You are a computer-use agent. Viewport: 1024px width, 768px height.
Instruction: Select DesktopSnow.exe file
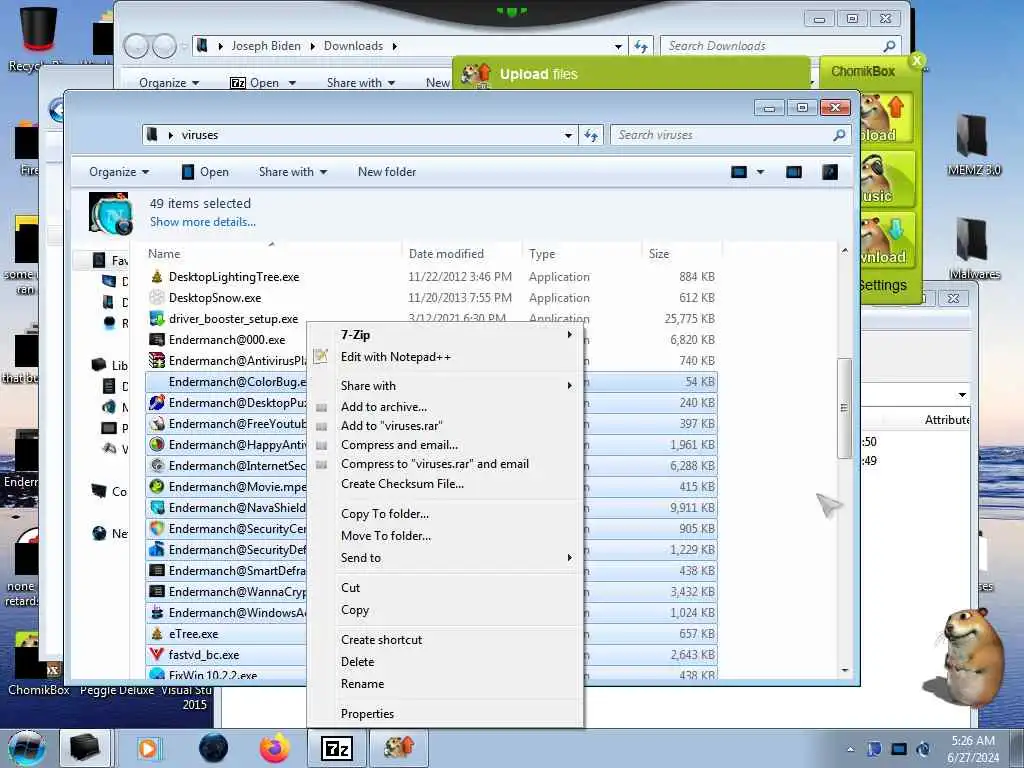click(214, 298)
